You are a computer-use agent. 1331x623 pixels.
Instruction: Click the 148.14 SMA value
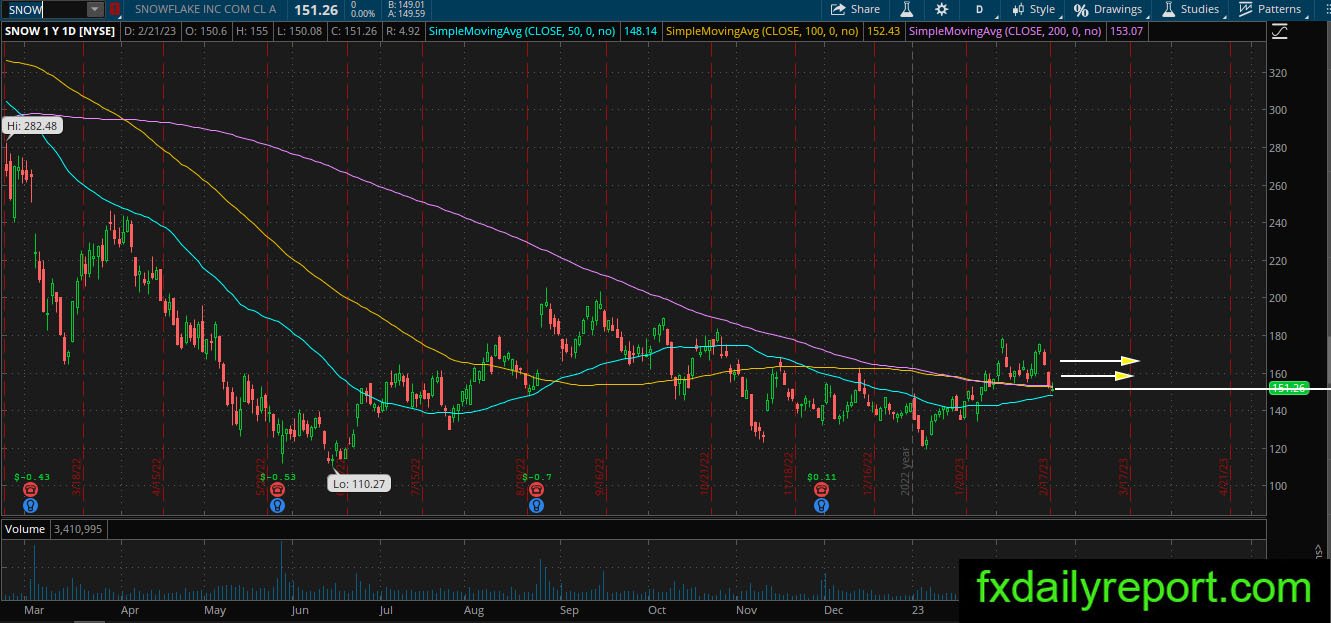click(640, 31)
